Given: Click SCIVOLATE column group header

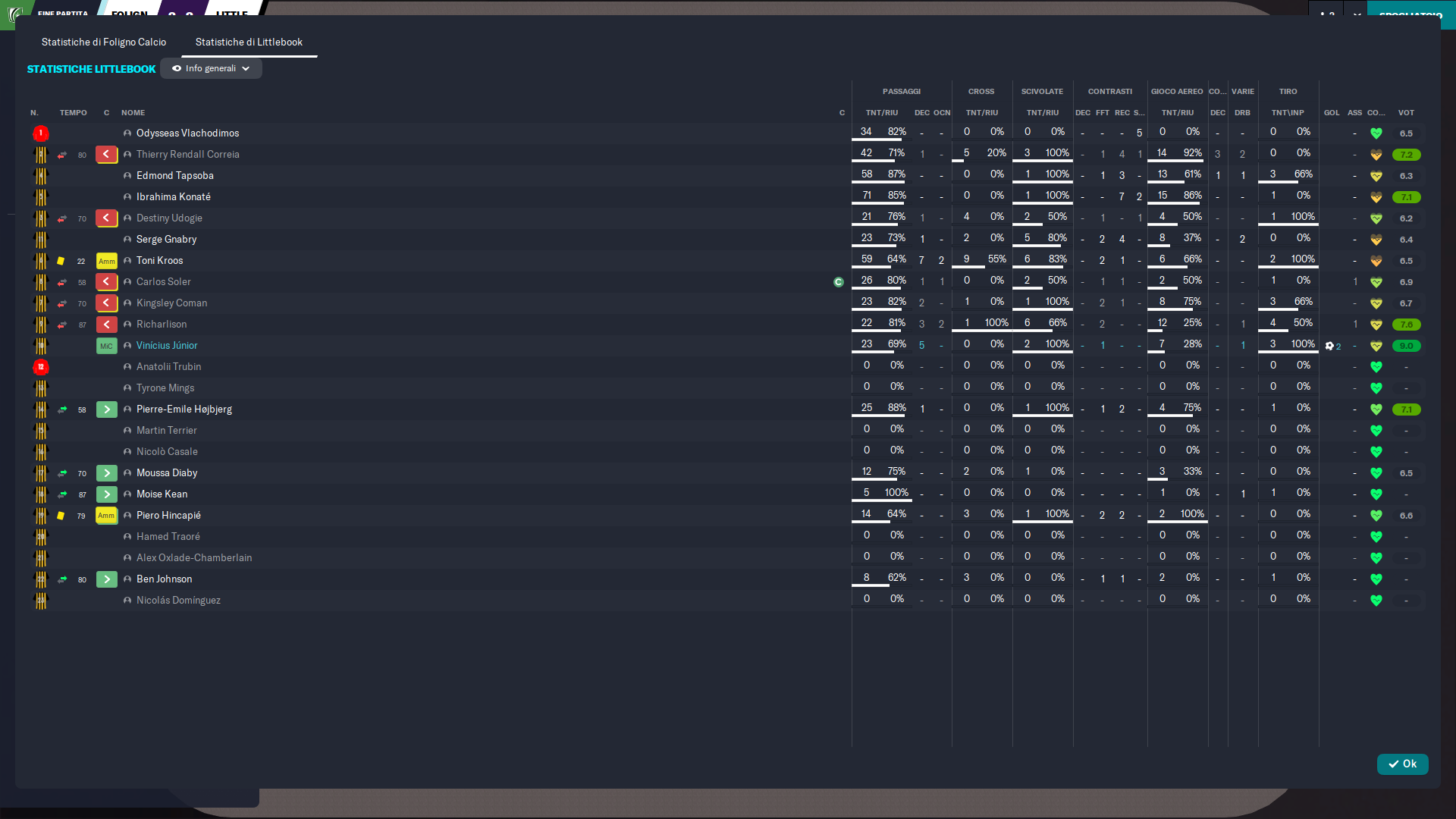Looking at the screenshot, I should pyautogui.click(x=1042, y=92).
